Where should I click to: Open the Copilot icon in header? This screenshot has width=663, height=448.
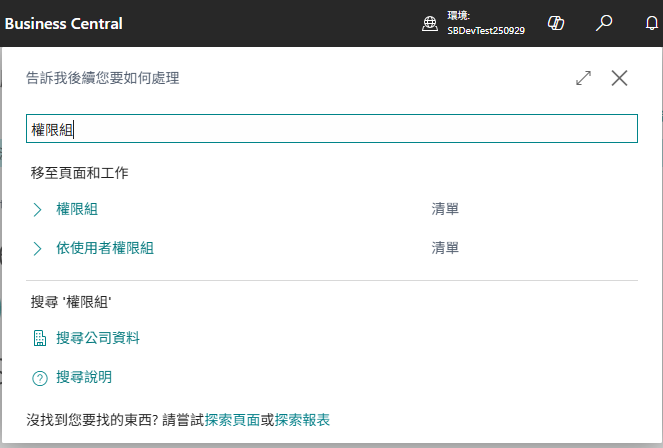556,23
